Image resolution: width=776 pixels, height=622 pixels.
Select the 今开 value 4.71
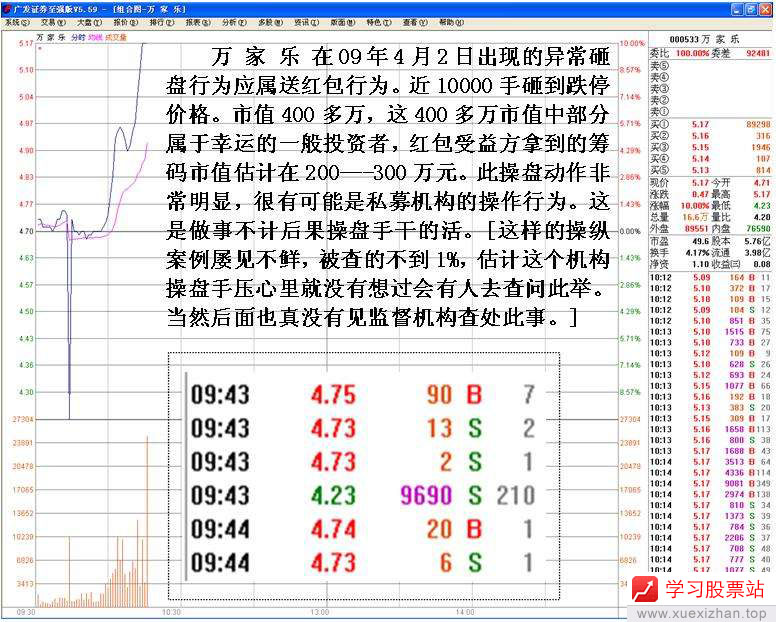coord(762,183)
